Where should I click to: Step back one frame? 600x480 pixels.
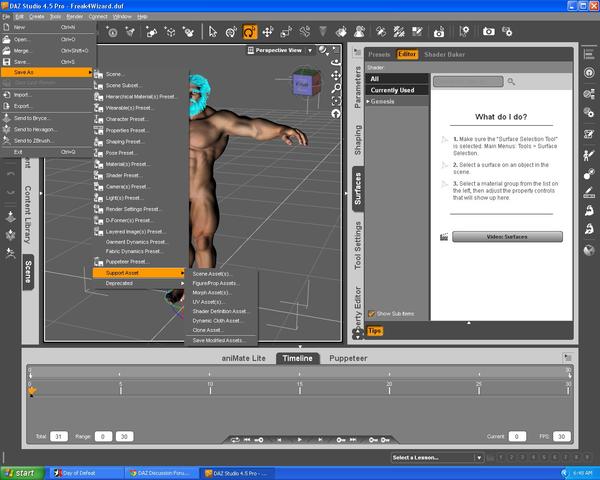tap(279, 440)
